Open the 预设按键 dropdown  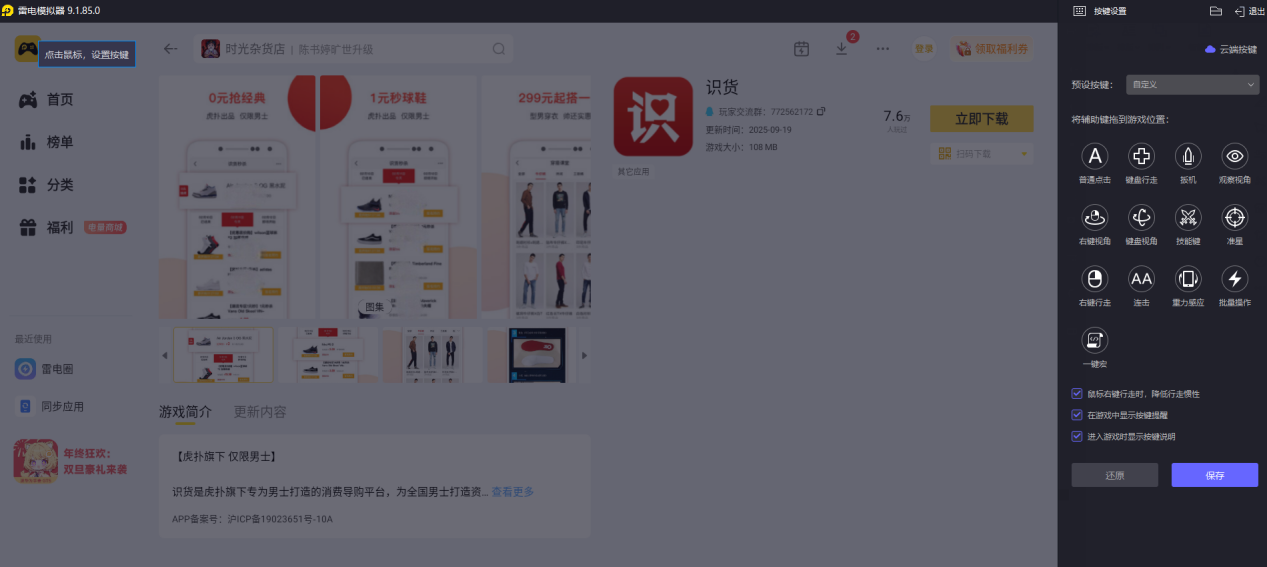point(1192,85)
